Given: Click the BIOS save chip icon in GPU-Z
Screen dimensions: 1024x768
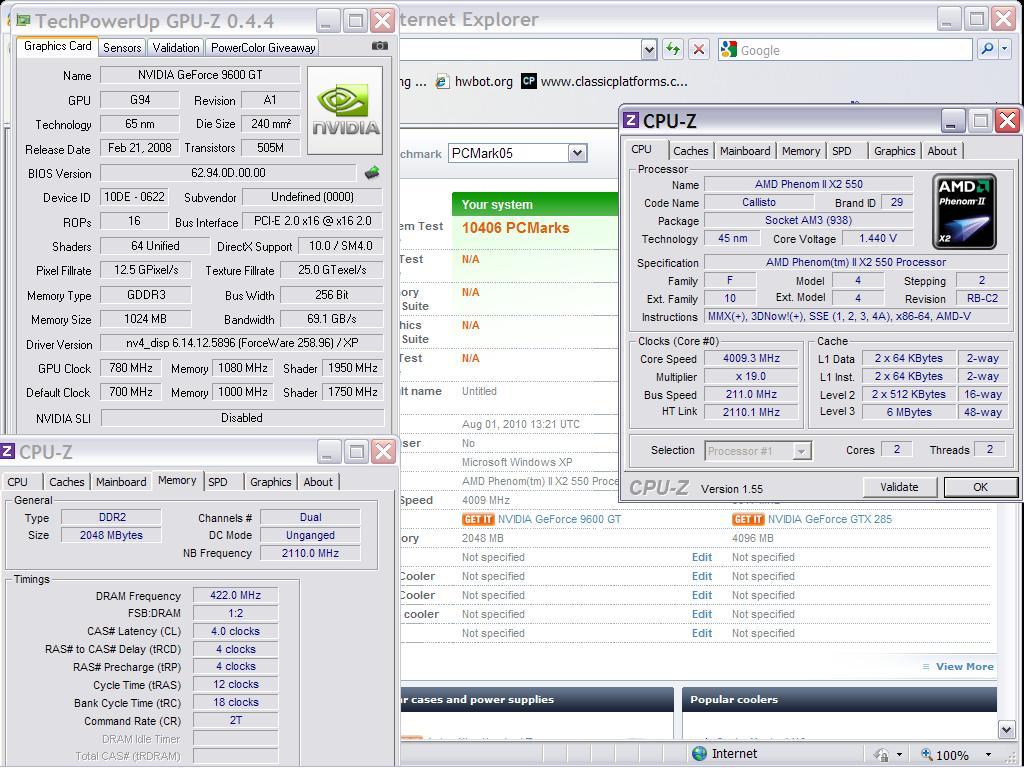Looking at the screenshot, I should click(x=372, y=172).
